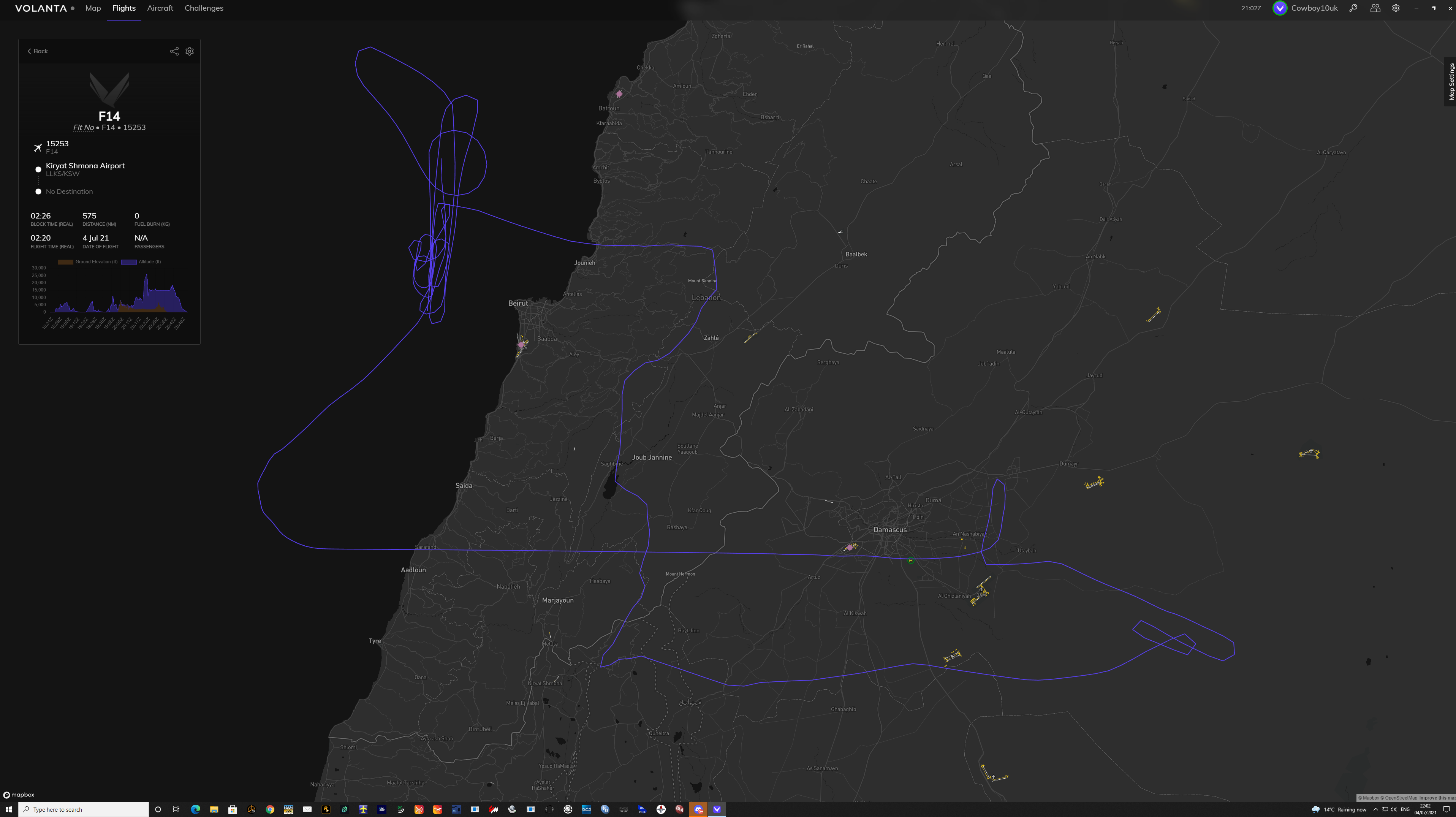This screenshot has width=1456, height=817.
Task: Open the network status tray icon
Action: coord(1385,810)
